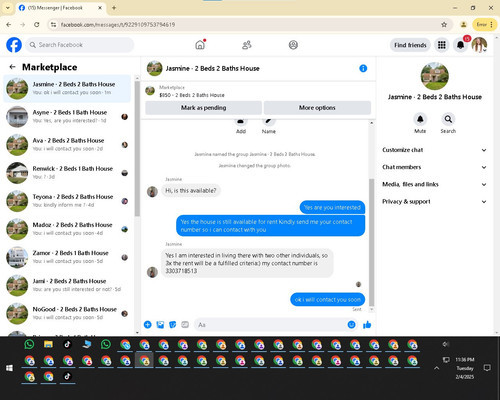Expand Privacy & support section
500x400 pixels.
pos(434,202)
